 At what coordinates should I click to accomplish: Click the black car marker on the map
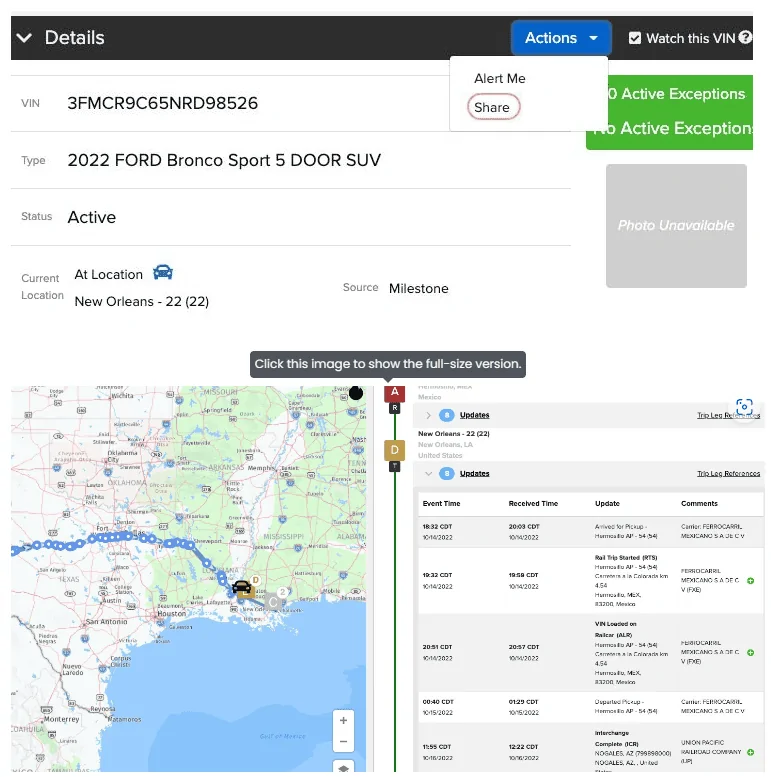click(241, 587)
